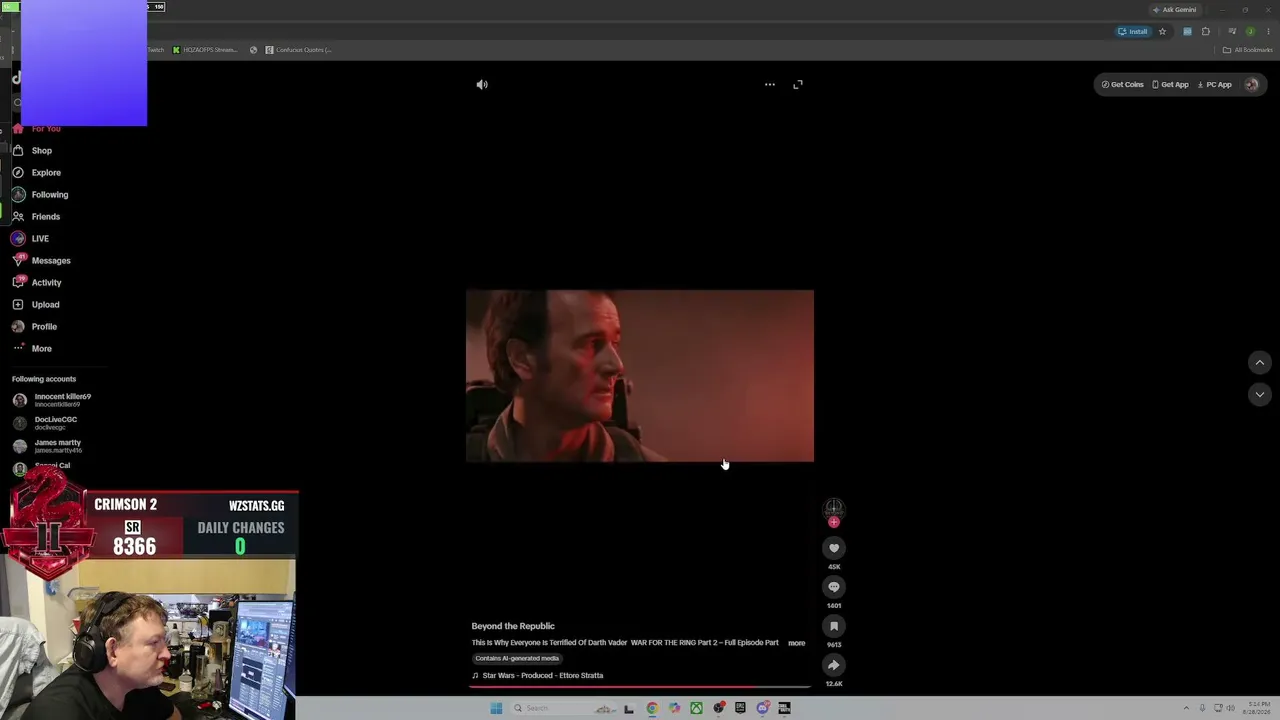This screenshot has height=720, width=1280.
Task: Open the comments on this video
Action: coord(834,587)
